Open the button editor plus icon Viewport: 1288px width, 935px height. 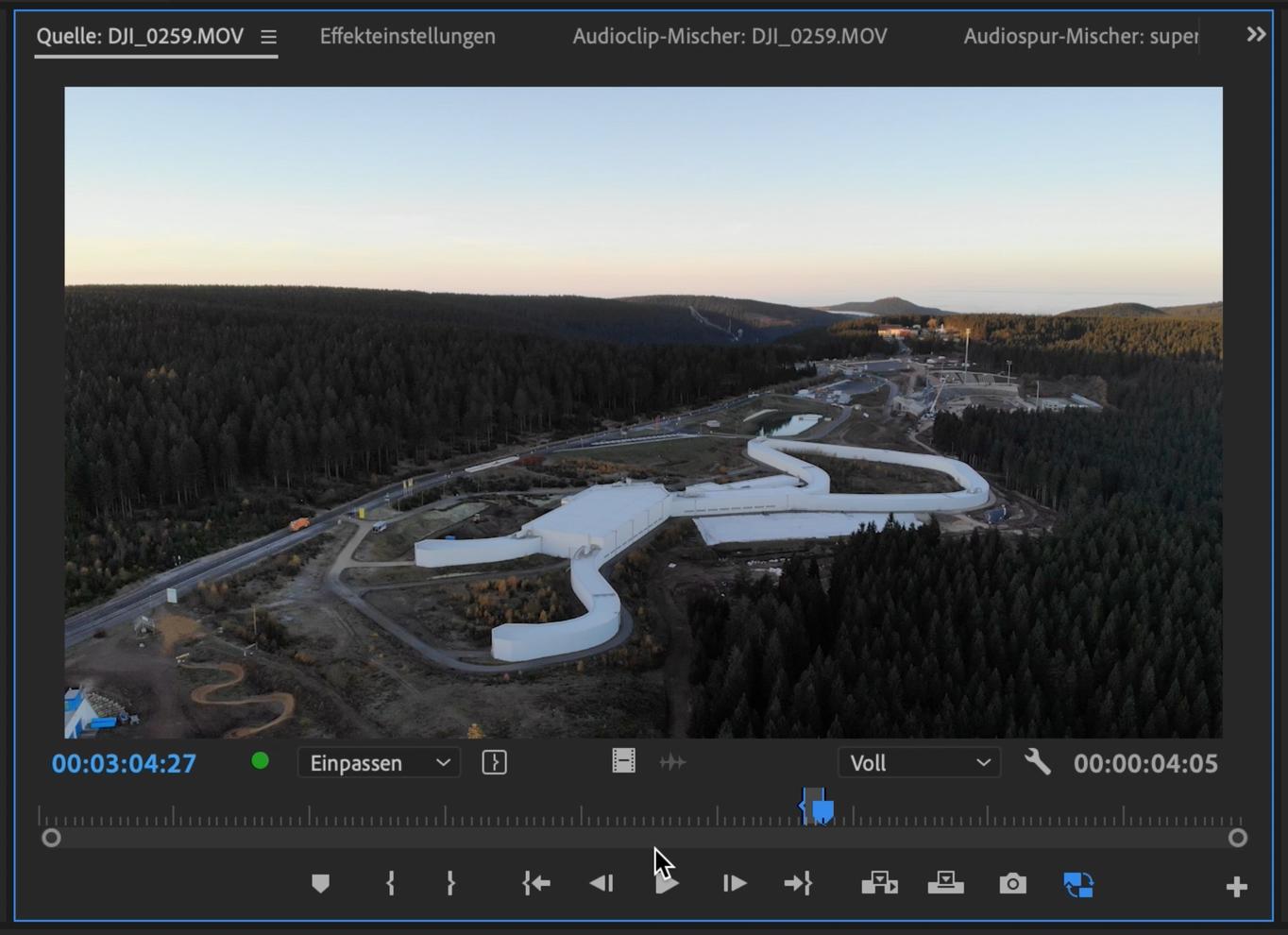1236,887
